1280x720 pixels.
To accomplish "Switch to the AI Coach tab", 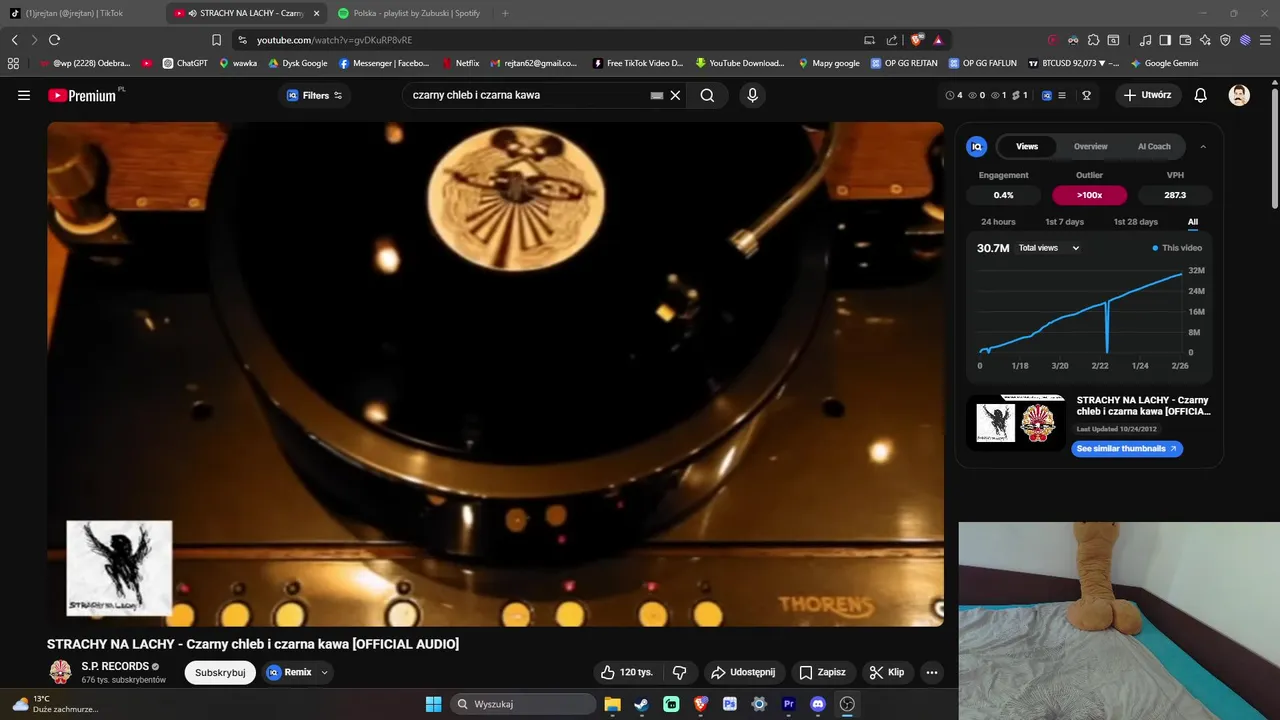I will coord(1154,146).
